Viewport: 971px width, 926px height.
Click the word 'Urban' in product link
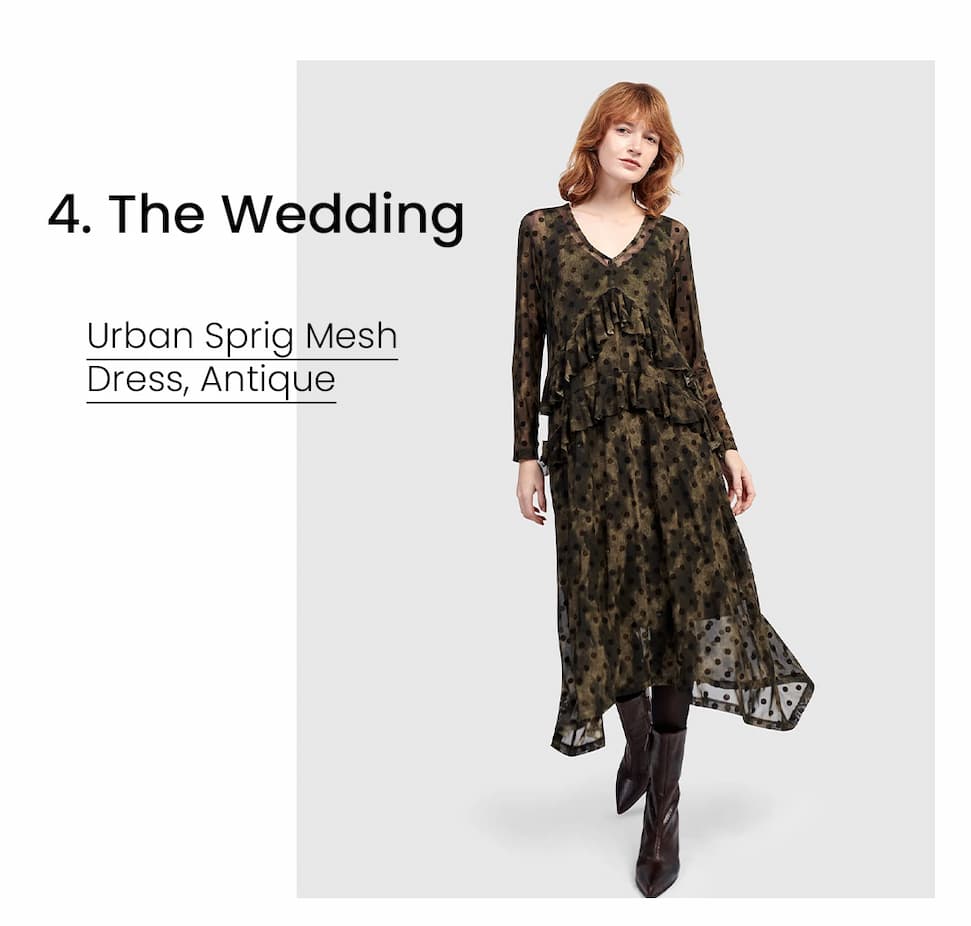tap(140, 336)
